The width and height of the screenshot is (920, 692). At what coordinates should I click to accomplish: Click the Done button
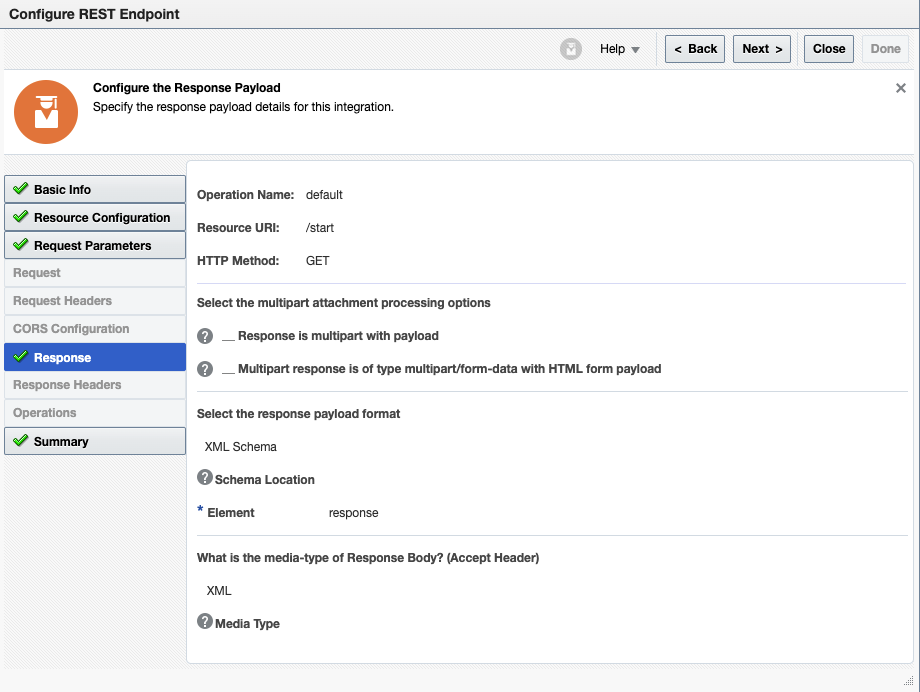(x=885, y=49)
